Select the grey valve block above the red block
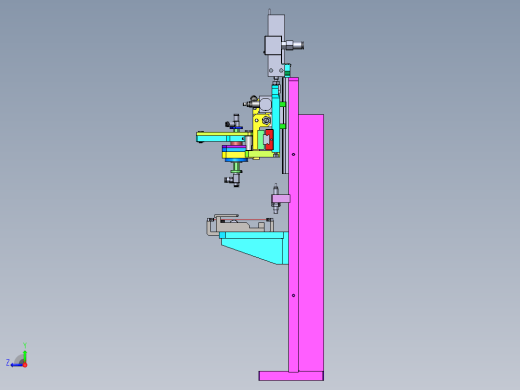Screen dimensions: 520x390 [265, 103]
